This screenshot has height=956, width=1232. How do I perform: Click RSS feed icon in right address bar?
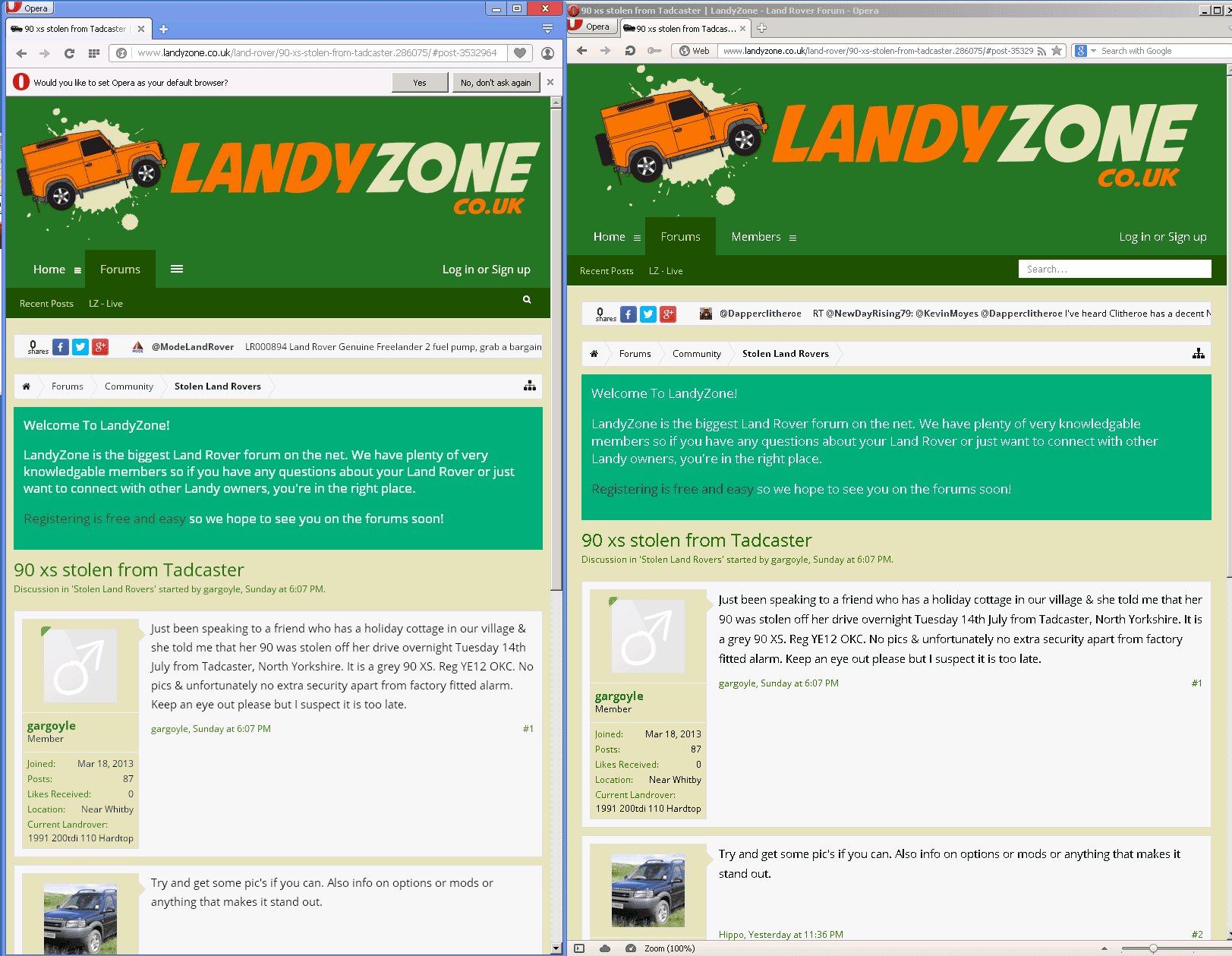[x=1041, y=51]
